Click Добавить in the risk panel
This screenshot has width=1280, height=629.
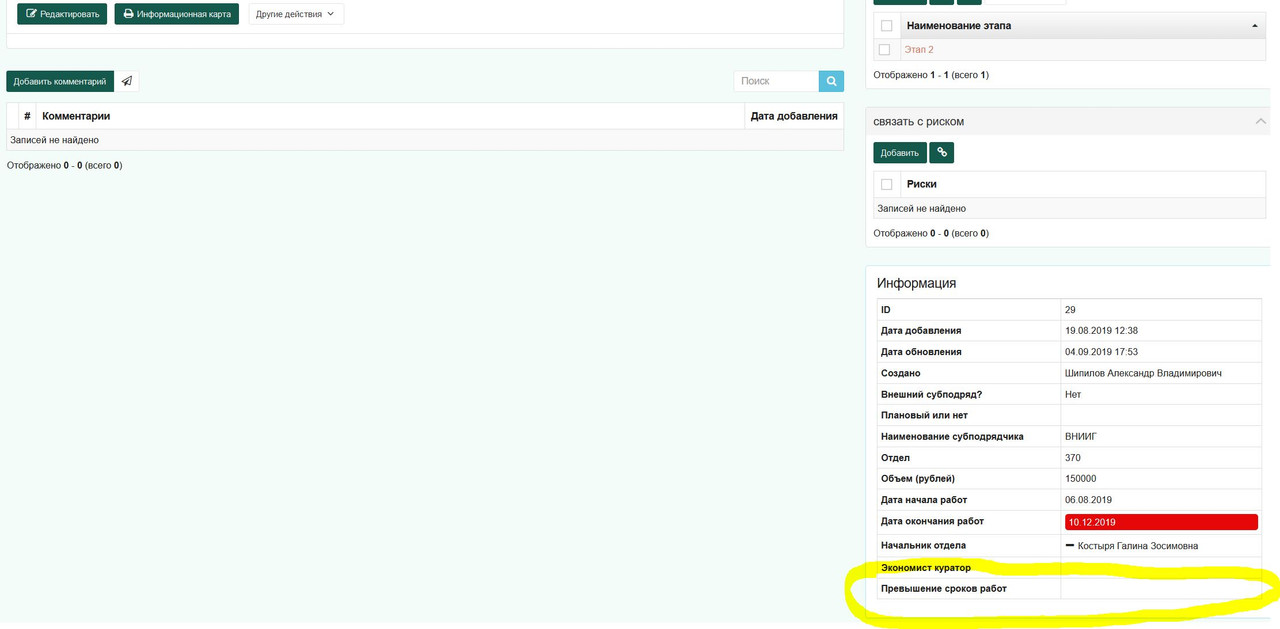pos(900,153)
